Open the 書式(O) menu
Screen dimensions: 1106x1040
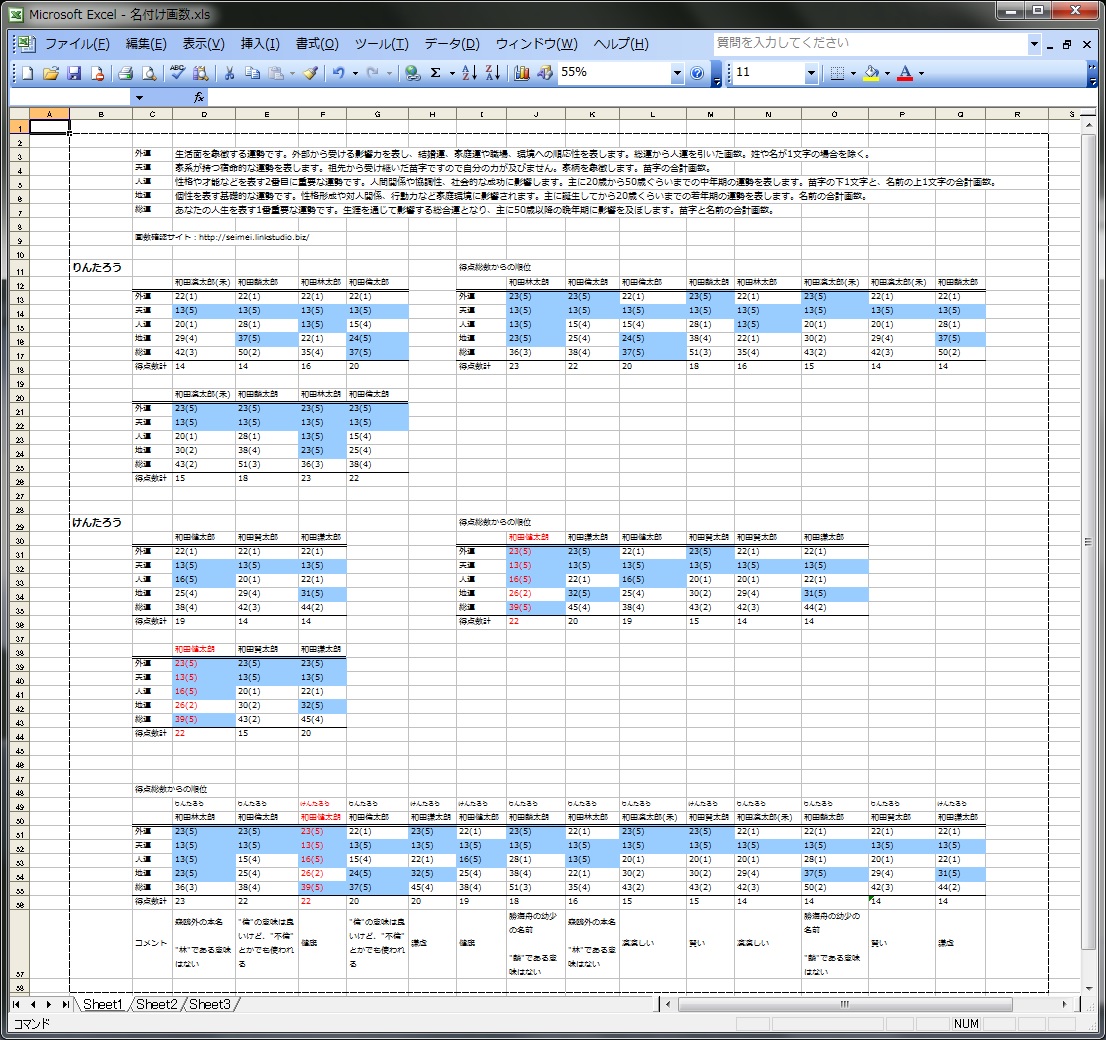(317, 44)
